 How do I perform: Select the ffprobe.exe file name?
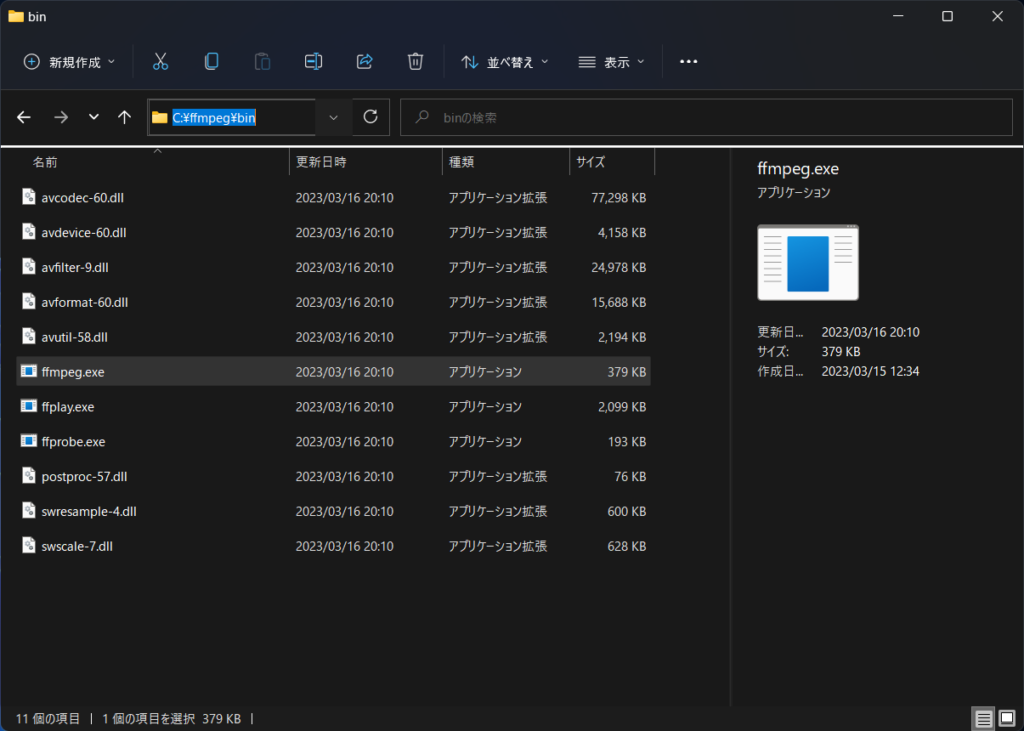point(73,442)
